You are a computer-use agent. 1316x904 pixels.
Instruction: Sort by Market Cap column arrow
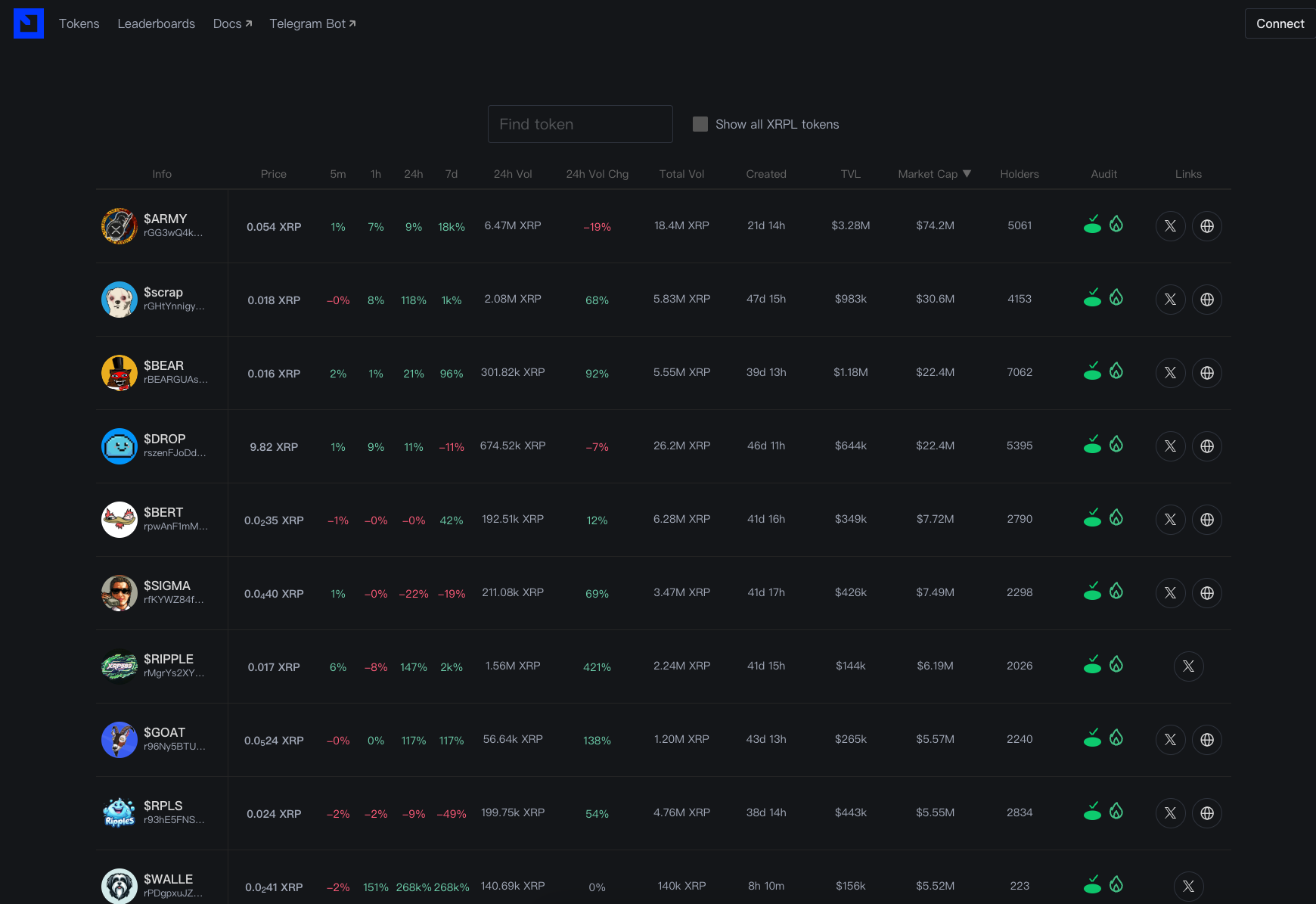[967, 174]
